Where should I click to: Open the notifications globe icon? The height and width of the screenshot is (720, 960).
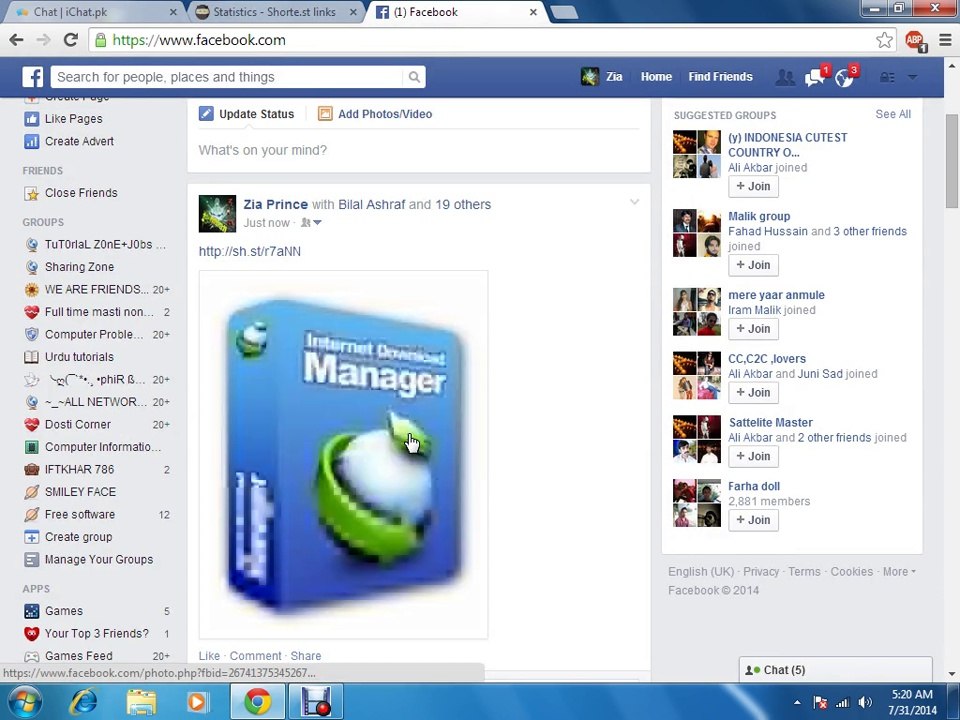click(844, 77)
